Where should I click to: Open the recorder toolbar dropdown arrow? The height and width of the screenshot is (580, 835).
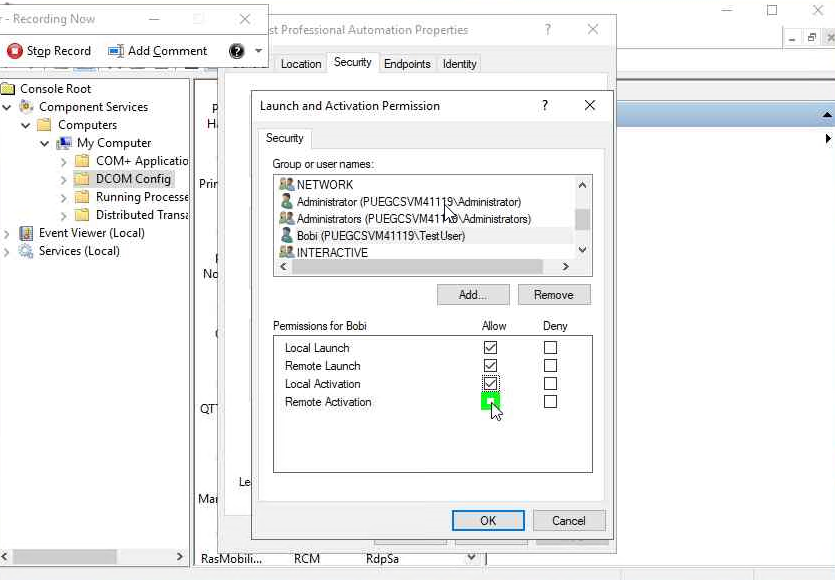pyautogui.click(x=259, y=51)
